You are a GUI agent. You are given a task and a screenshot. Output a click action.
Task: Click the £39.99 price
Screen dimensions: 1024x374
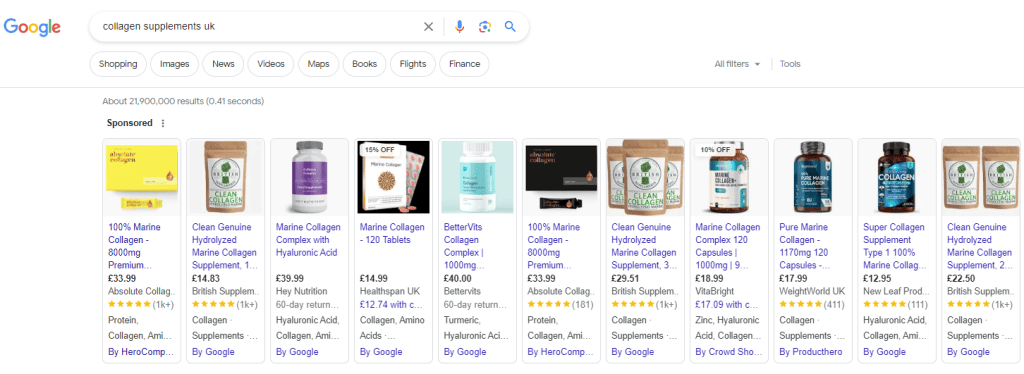290,279
